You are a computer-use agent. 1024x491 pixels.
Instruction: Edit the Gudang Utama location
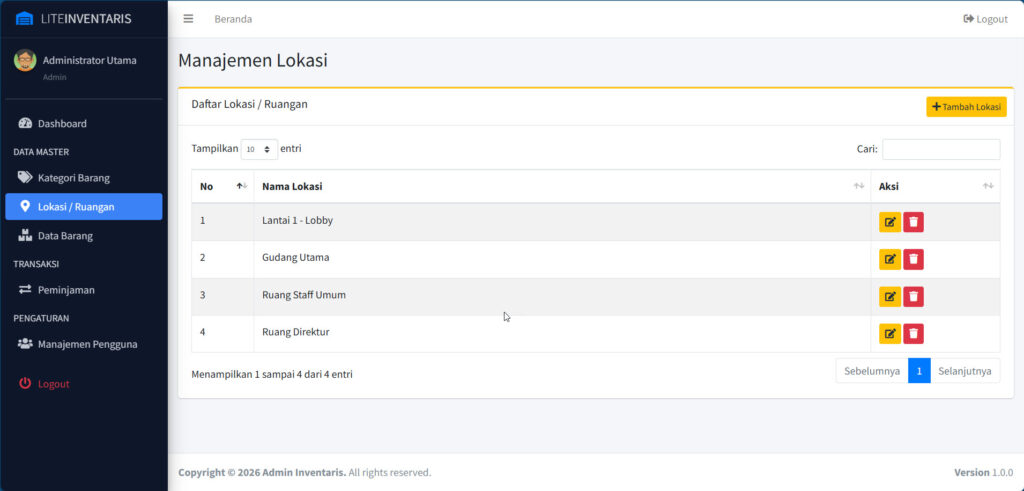click(889, 260)
